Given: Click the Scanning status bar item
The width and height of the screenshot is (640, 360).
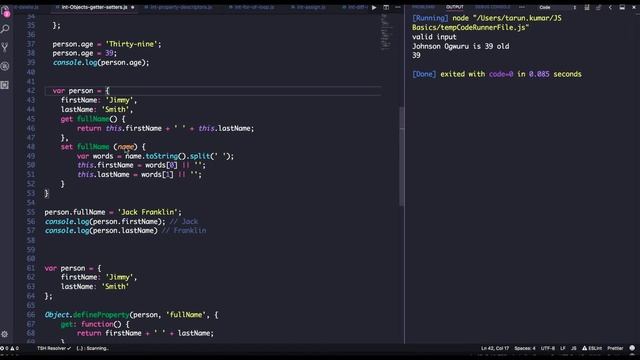Looking at the screenshot, I should click(x=92, y=348).
